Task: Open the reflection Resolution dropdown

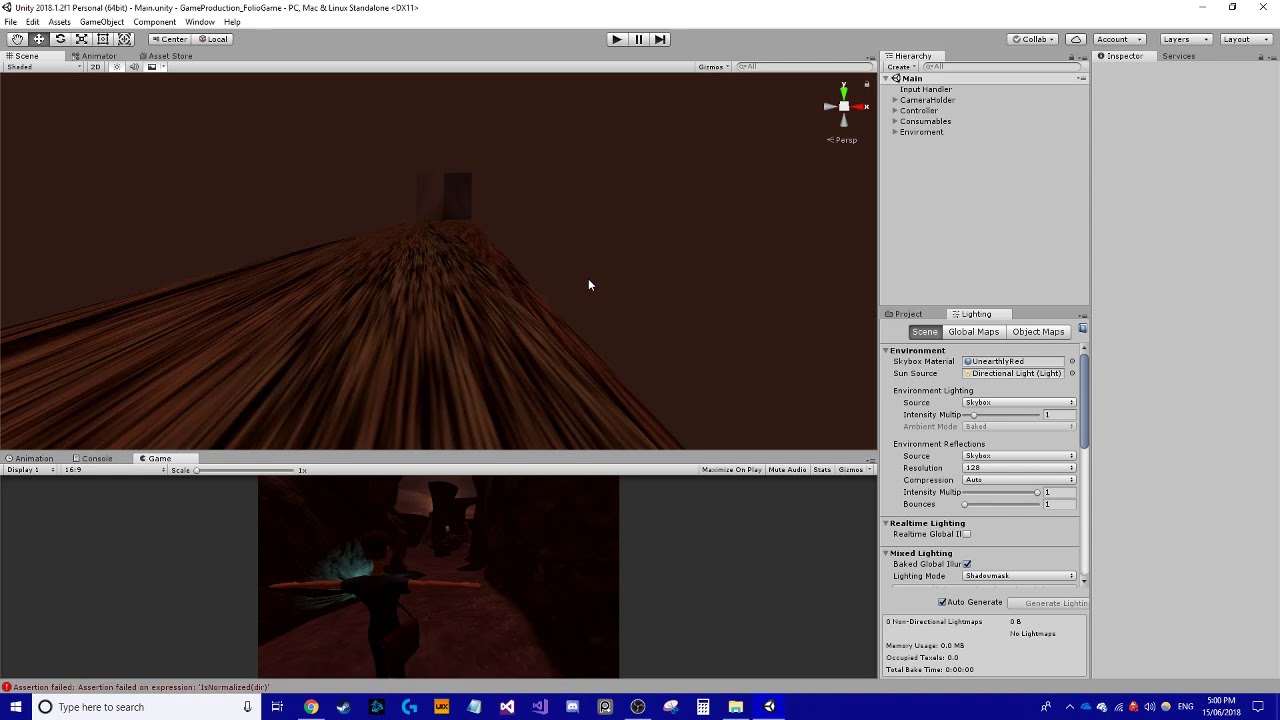Action: point(1019,468)
